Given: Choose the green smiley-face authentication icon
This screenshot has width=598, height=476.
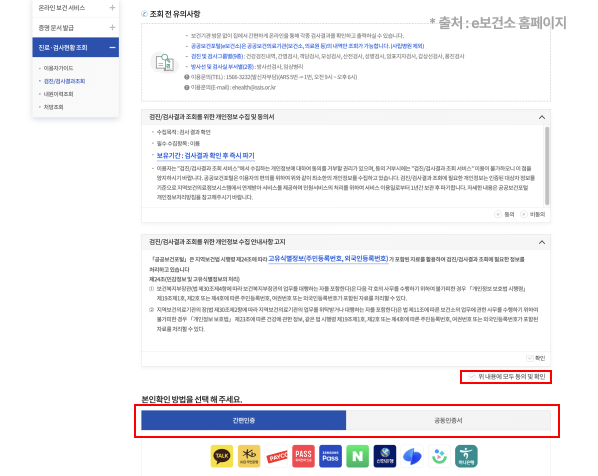Looking at the screenshot, I should click(439, 456).
